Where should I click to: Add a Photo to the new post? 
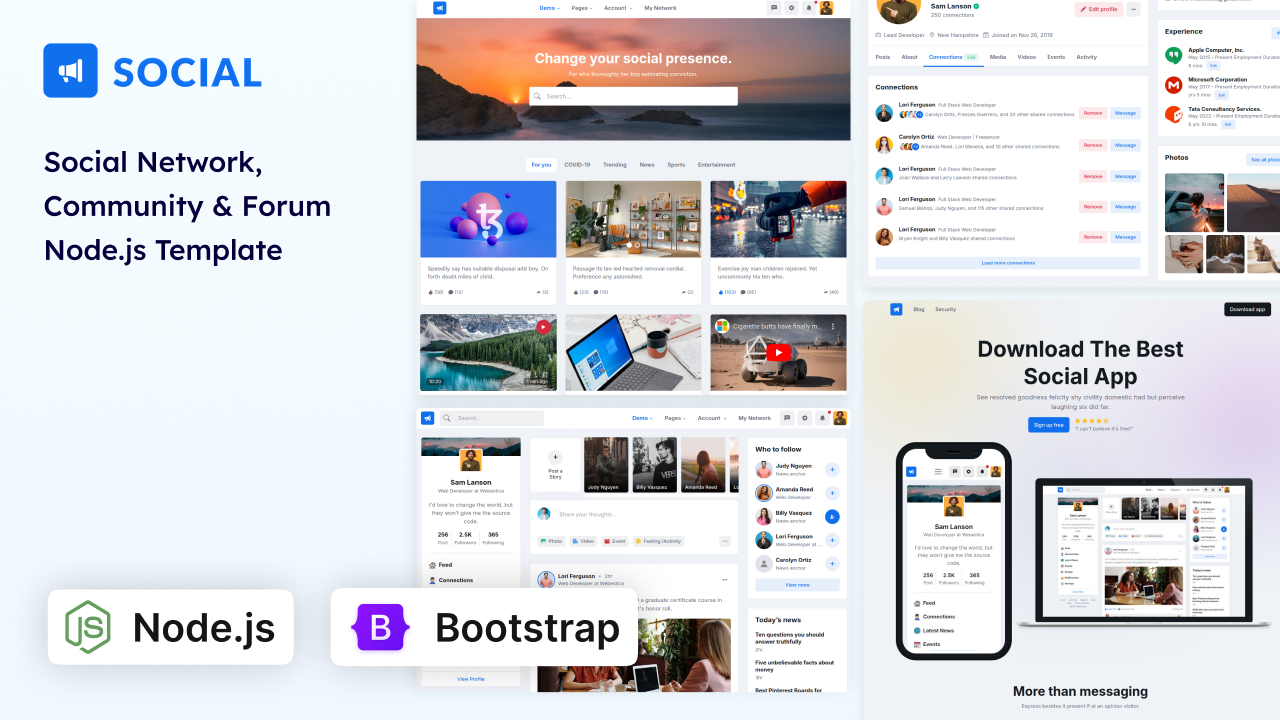(x=552, y=541)
